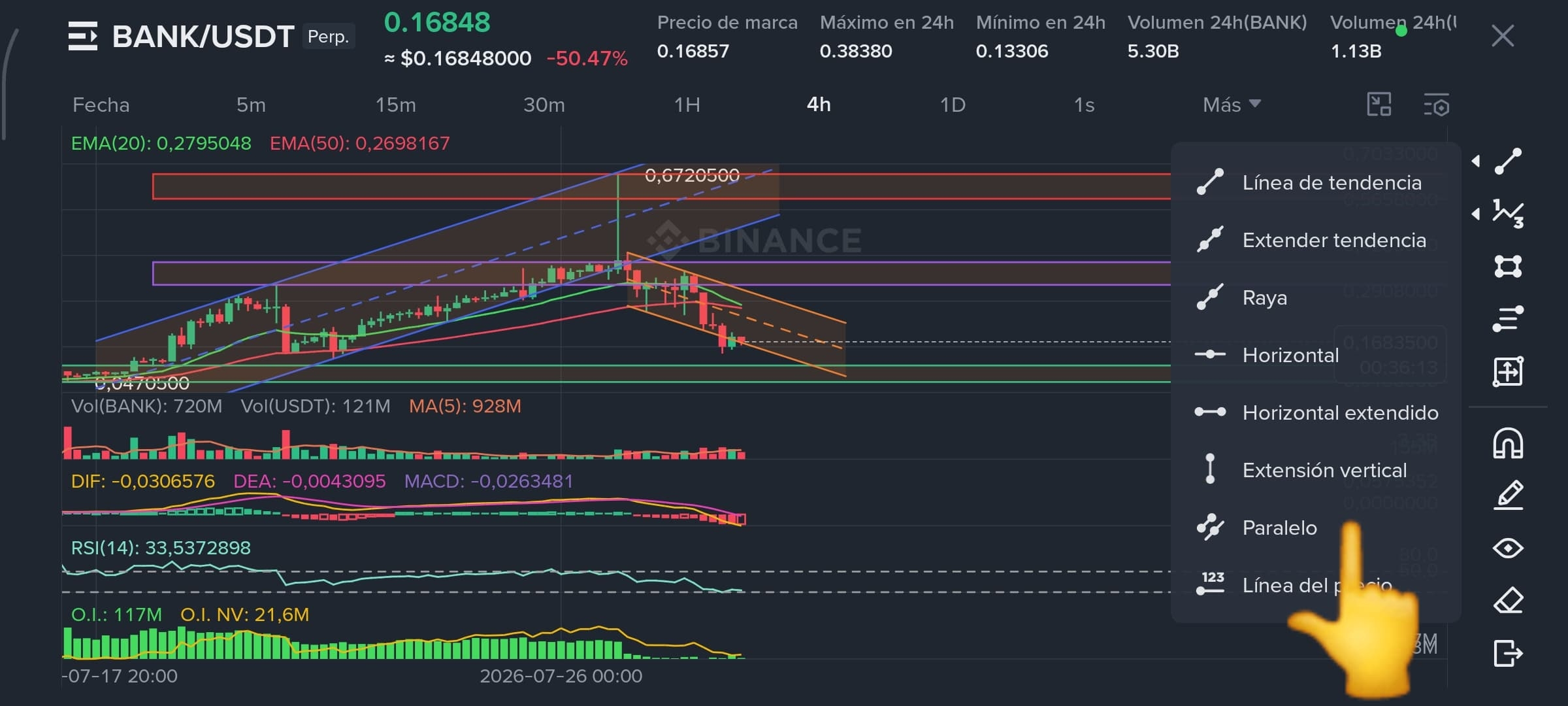Screen dimensions: 1568x706
Task: Close the full-screen chart with the X button
Action: coord(1503,36)
